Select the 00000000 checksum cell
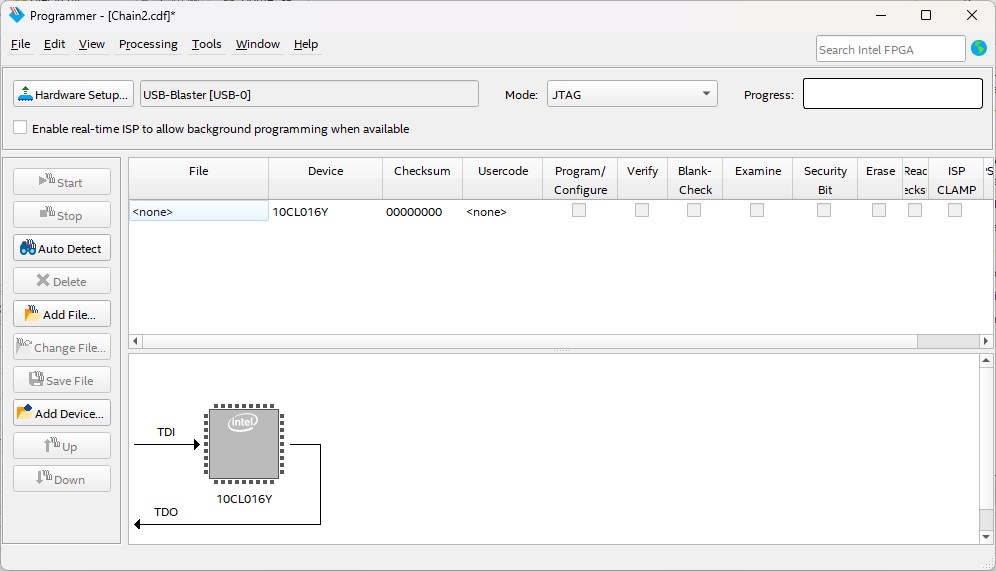Image resolution: width=996 pixels, height=571 pixels. coord(422,211)
